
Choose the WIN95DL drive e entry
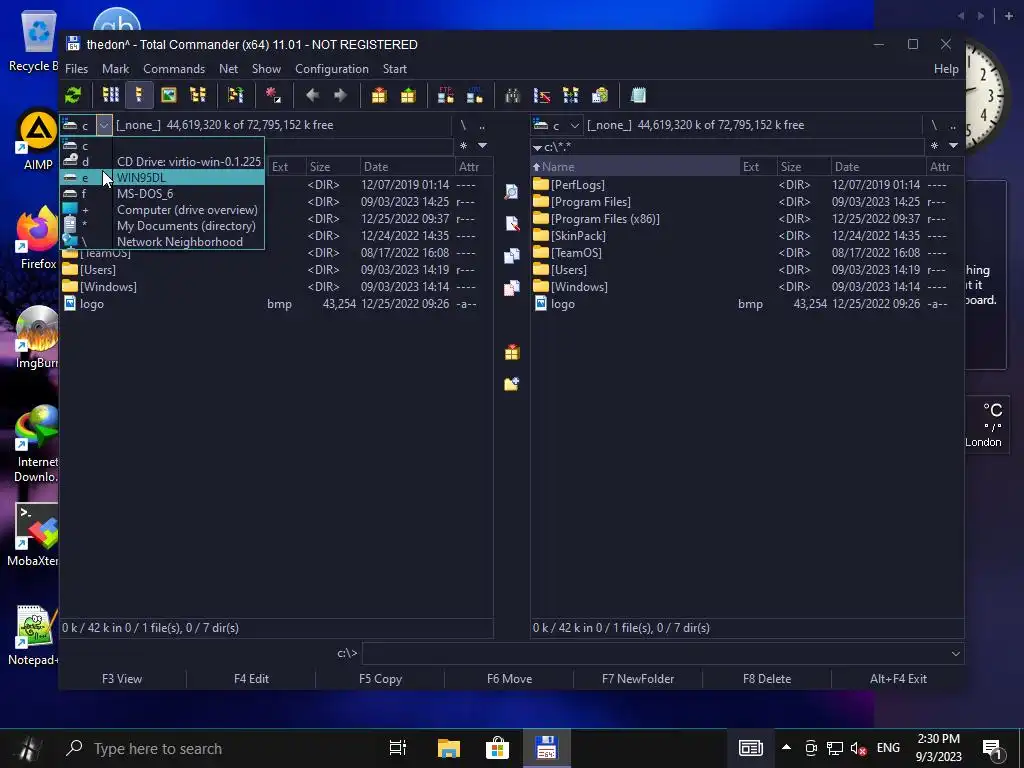coord(162,178)
